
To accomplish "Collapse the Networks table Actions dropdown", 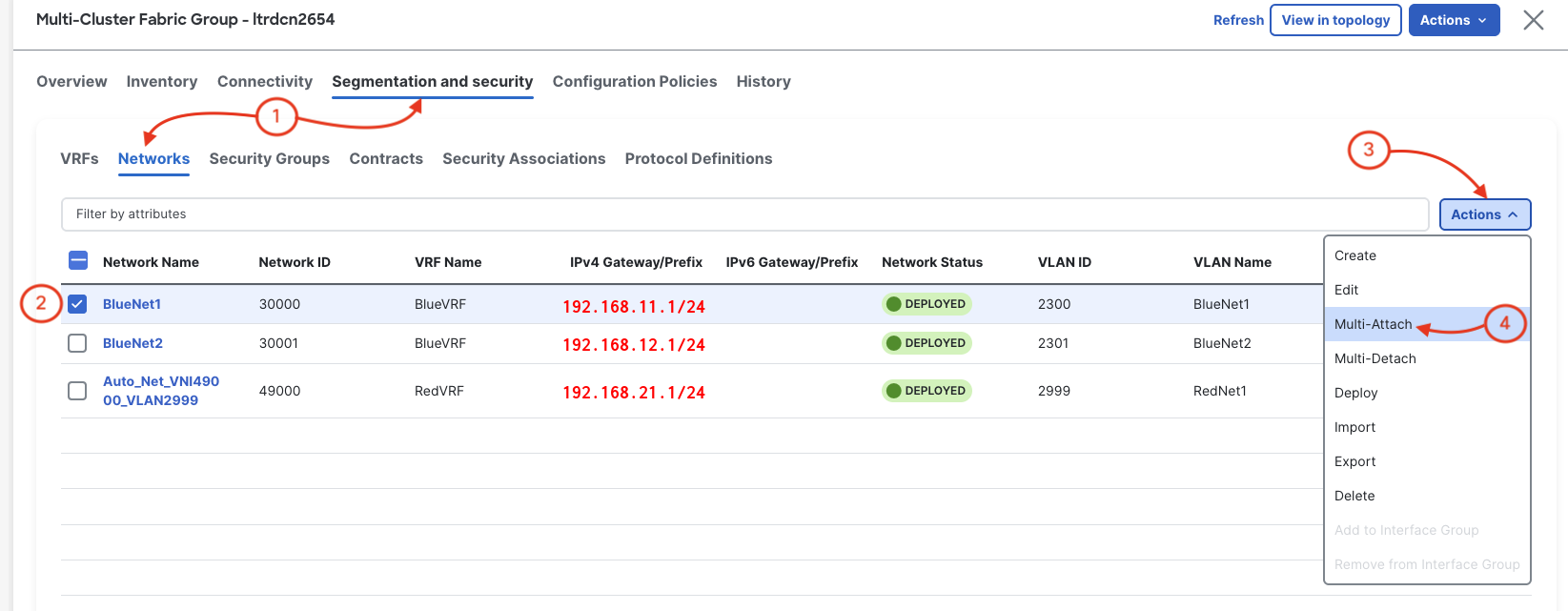I will point(1484,214).
